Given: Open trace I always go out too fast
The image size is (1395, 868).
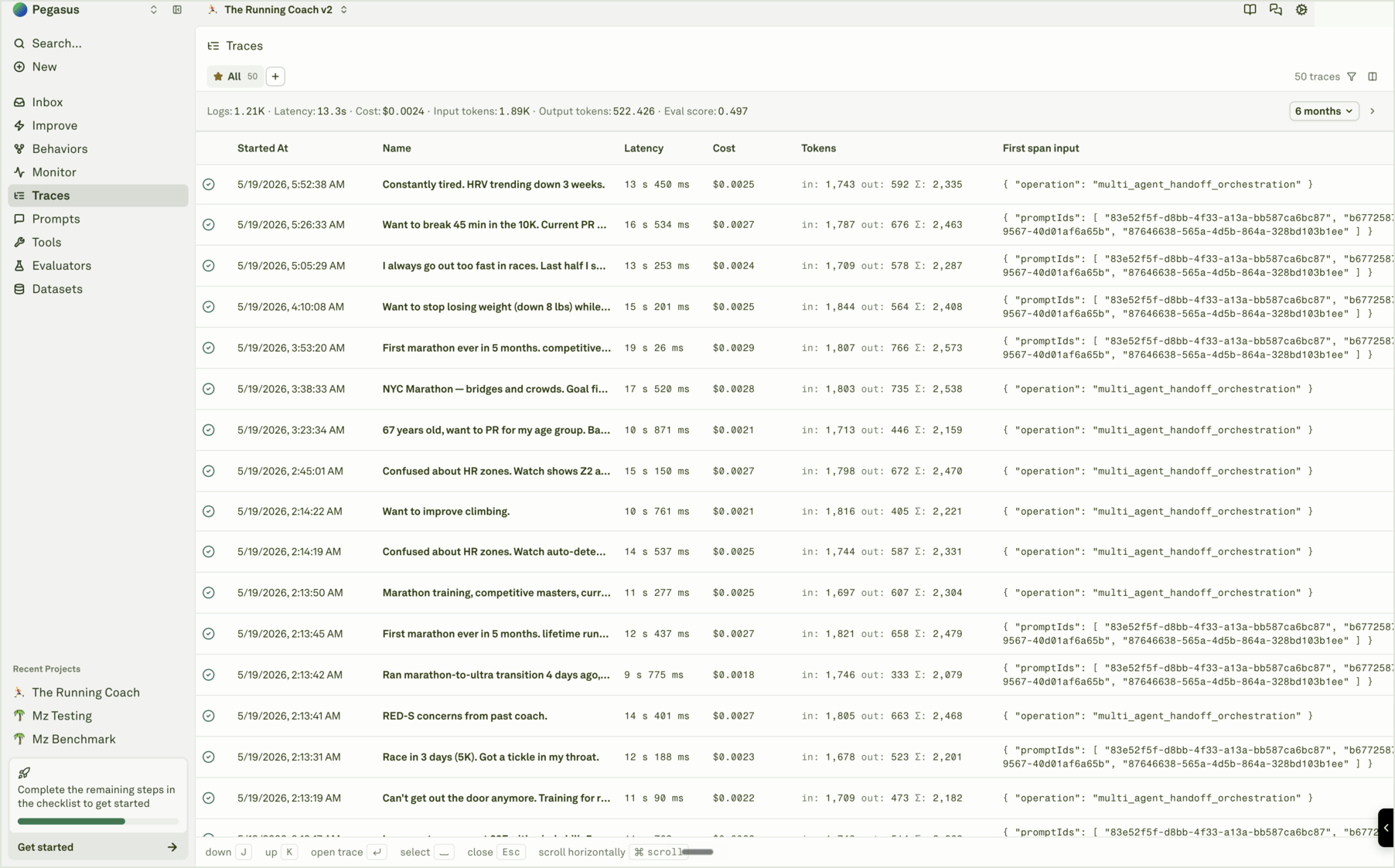Looking at the screenshot, I should tap(494, 266).
